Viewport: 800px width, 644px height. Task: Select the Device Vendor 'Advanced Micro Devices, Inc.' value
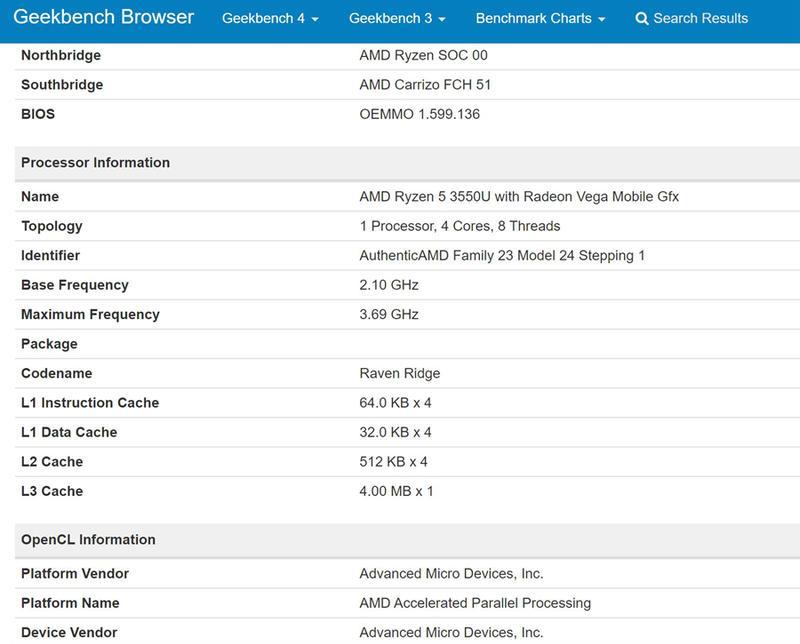coord(451,632)
